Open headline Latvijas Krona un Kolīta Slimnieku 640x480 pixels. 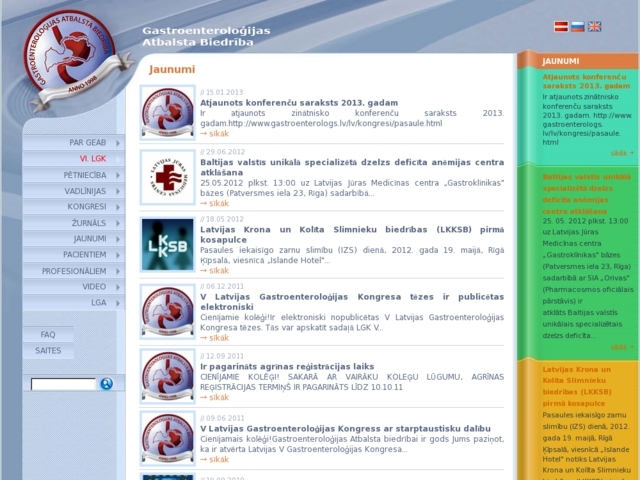click(x=352, y=235)
